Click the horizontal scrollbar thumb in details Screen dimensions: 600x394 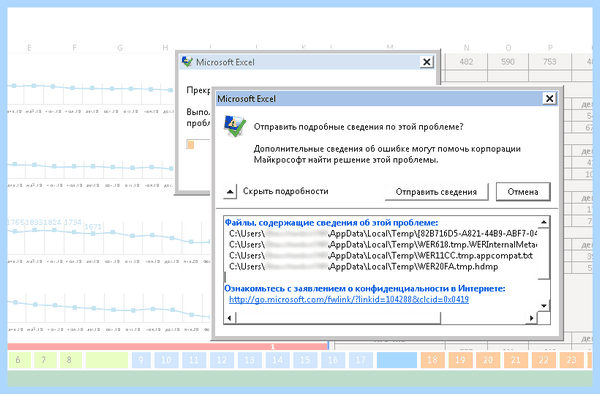point(338,318)
